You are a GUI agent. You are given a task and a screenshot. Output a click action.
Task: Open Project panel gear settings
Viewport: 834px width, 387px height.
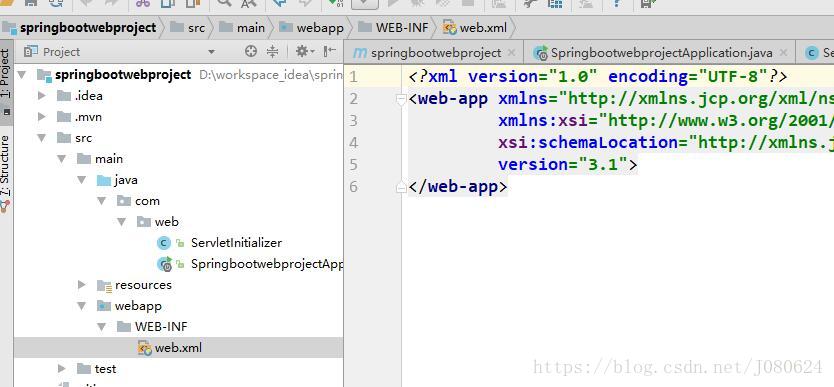click(x=305, y=51)
